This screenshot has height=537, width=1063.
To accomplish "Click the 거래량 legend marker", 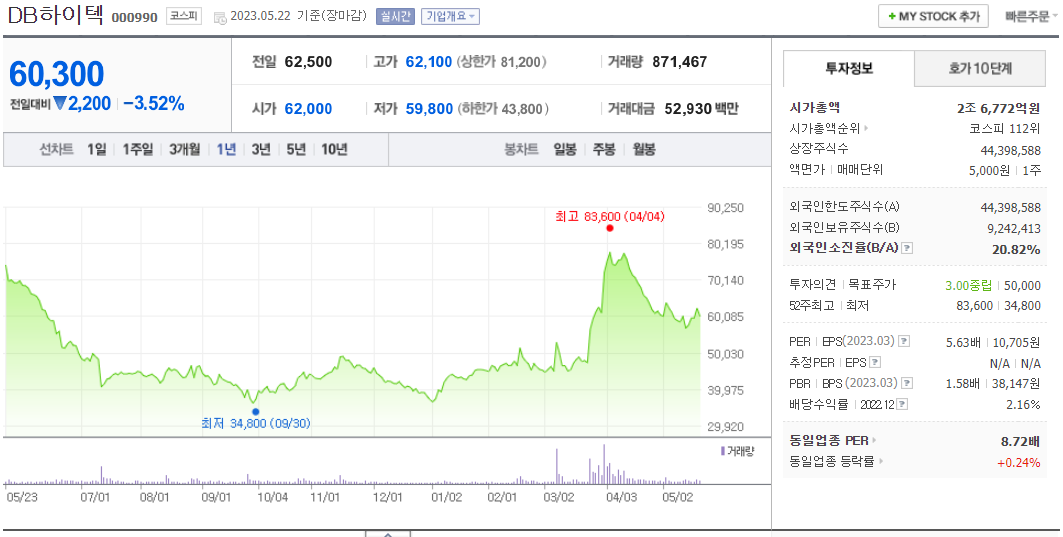I will click(723, 451).
